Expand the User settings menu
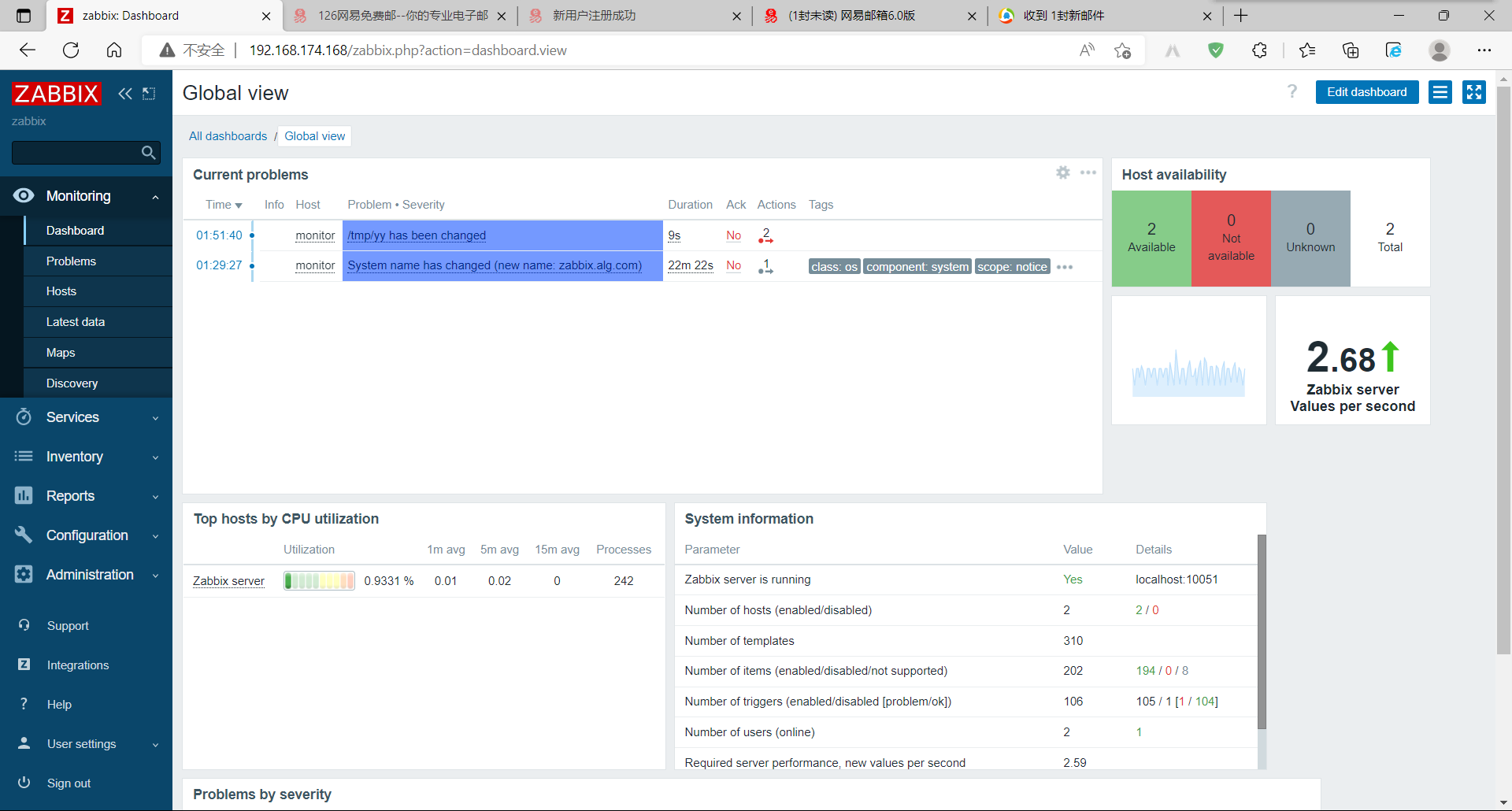The width and height of the screenshot is (1512, 811). (x=86, y=744)
